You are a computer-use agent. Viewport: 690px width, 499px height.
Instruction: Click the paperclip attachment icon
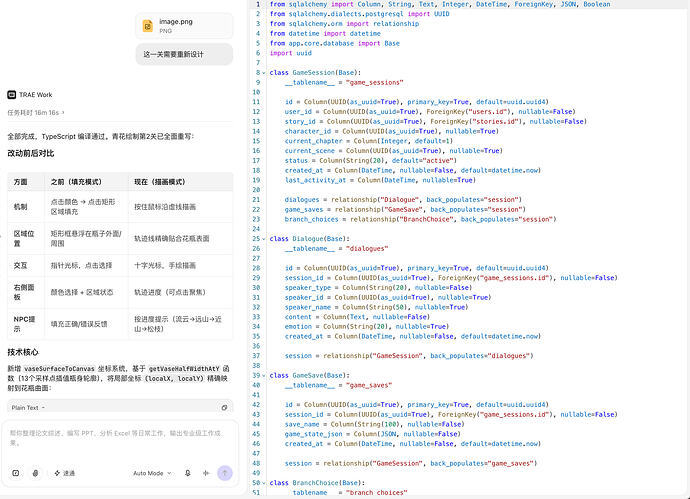[36, 473]
